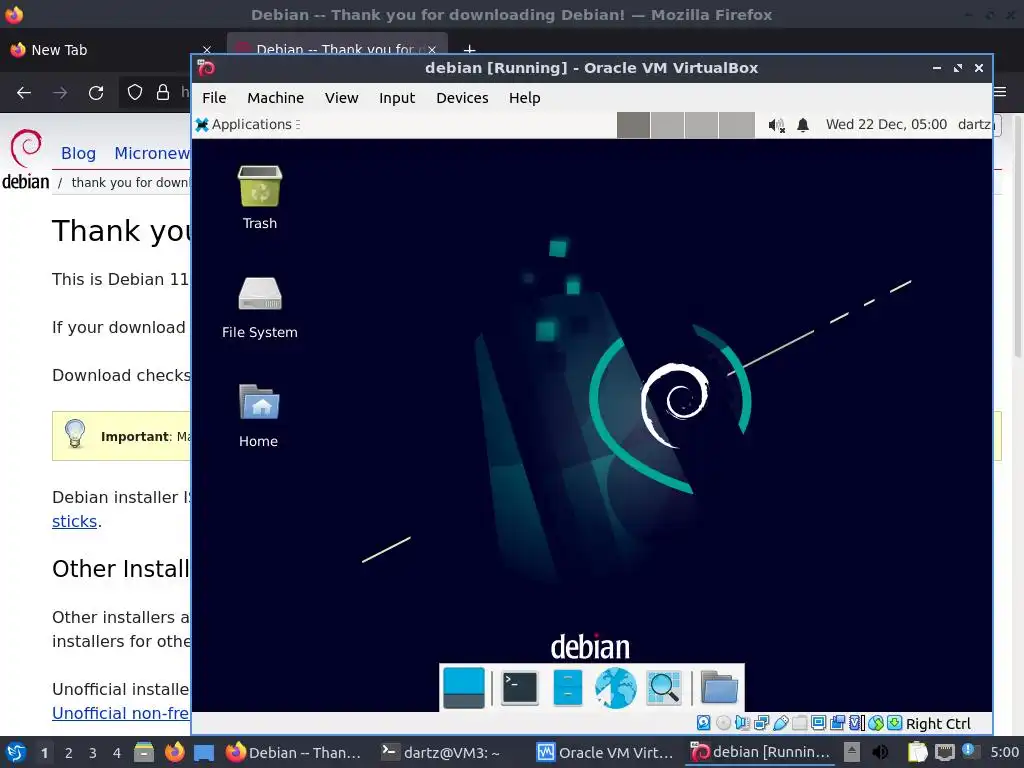Click muted volume icon in guest panel
Image resolution: width=1024 pixels, height=768 pixels.
[776, 125]
